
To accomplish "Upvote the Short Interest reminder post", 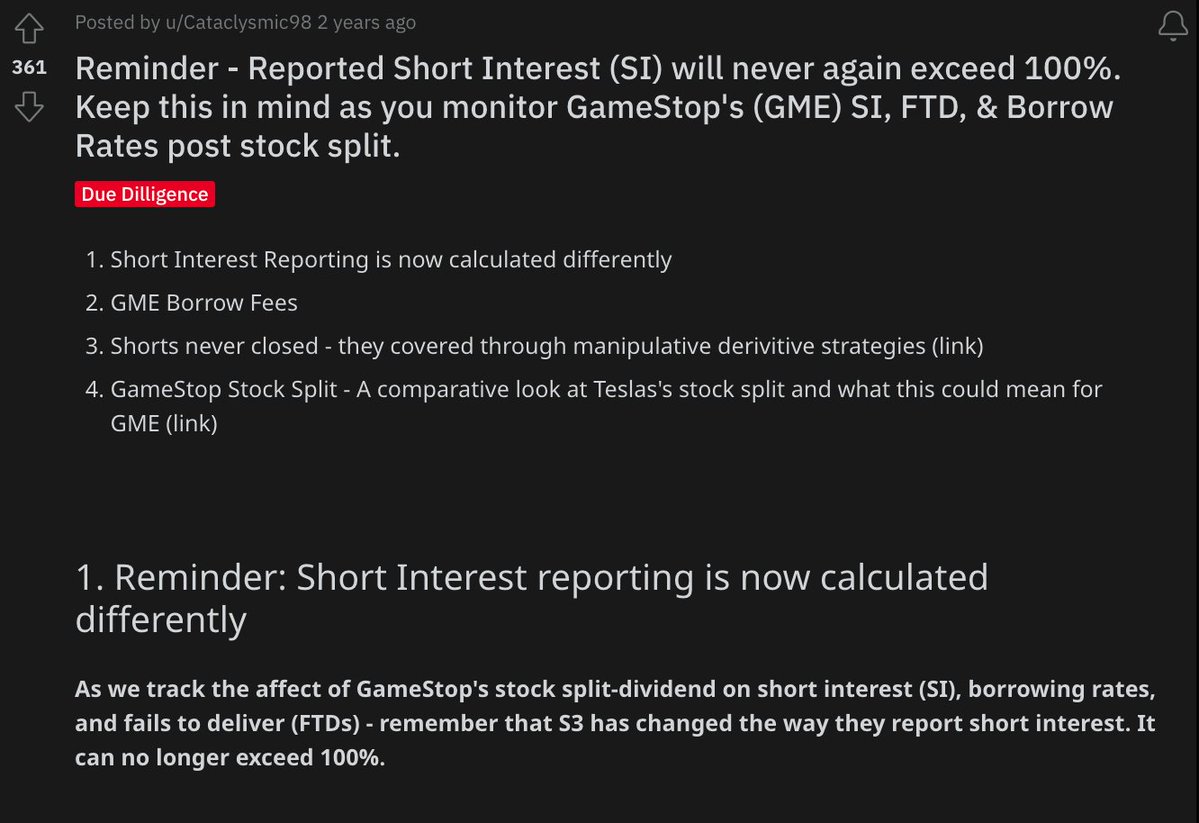I will click(30, 29).
